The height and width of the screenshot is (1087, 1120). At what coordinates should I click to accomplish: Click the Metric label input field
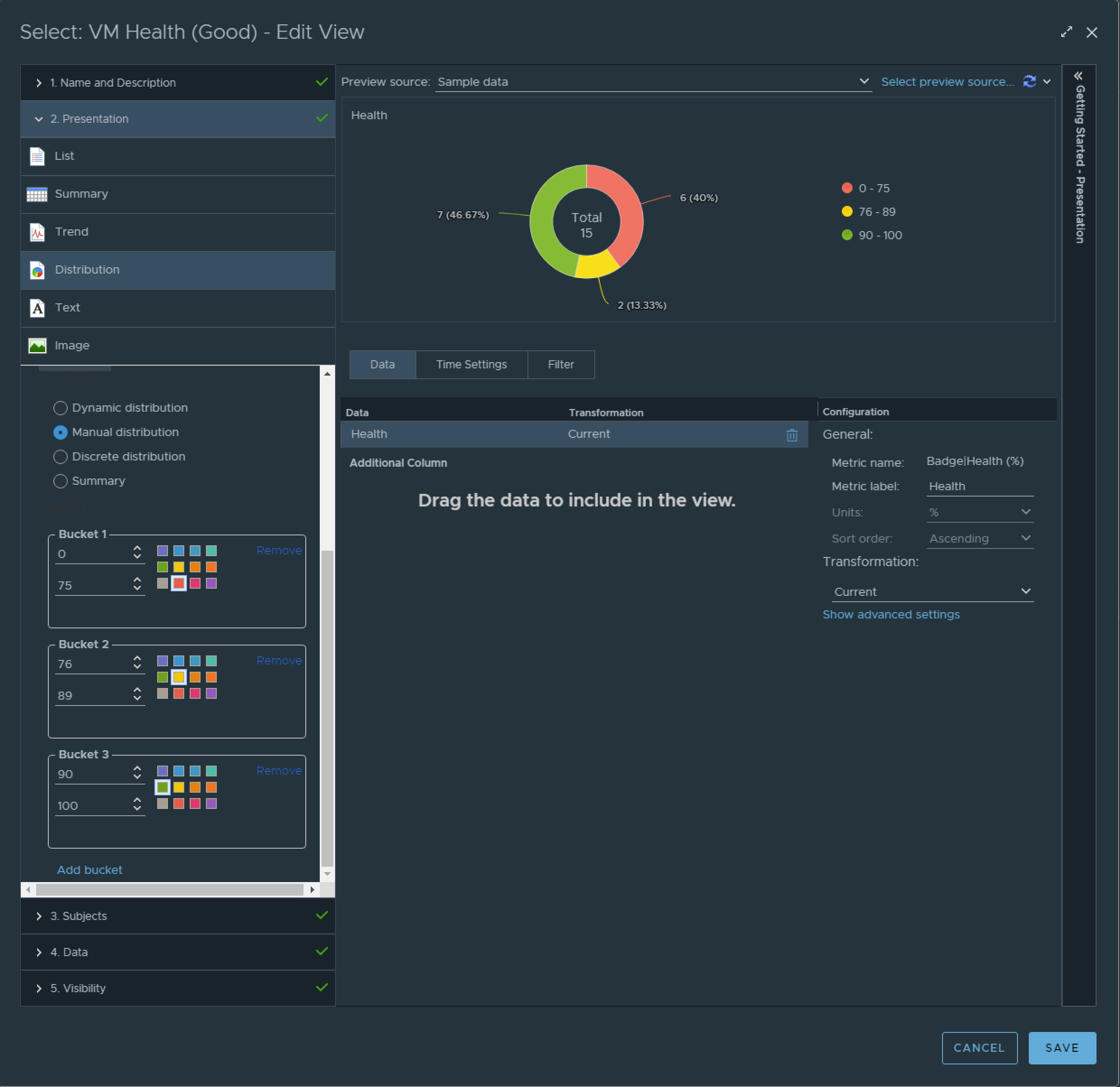[980, 486]
